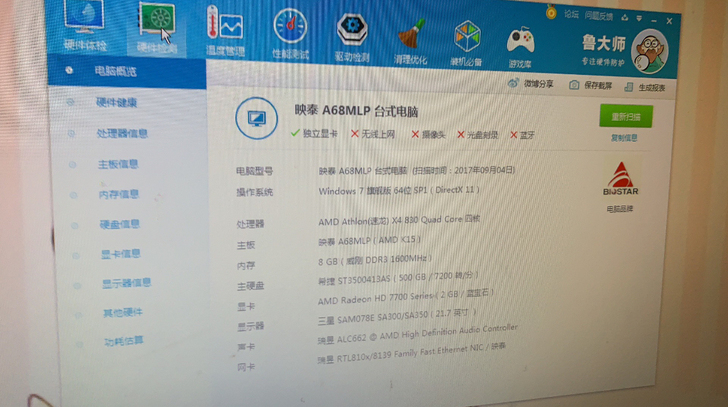This screenshot has width=728, height=407.
Task: Click the BIOSTAR brand logo
Action: pyautogui.click(x=621, y=179)
